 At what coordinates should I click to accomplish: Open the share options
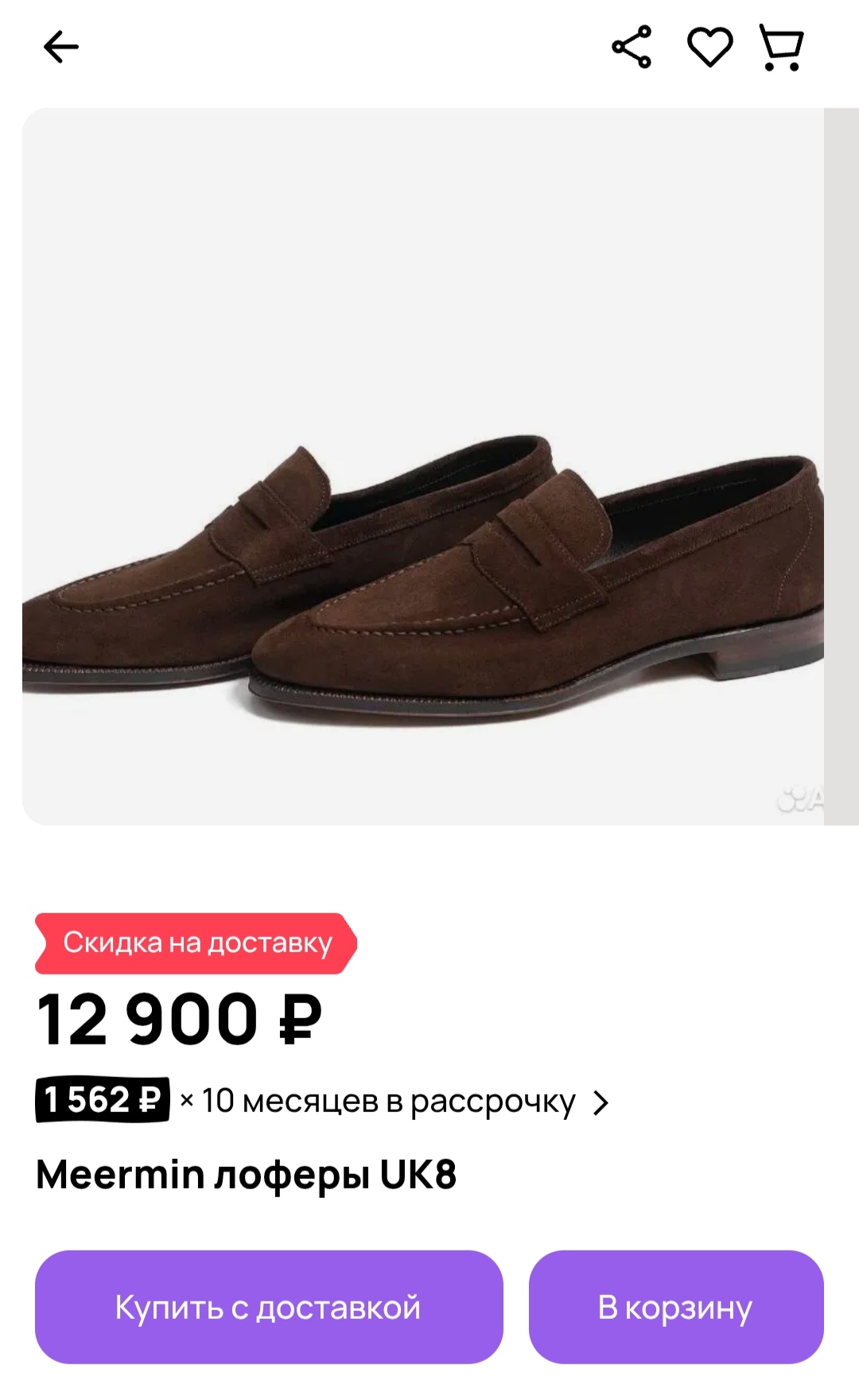(632, 47)
